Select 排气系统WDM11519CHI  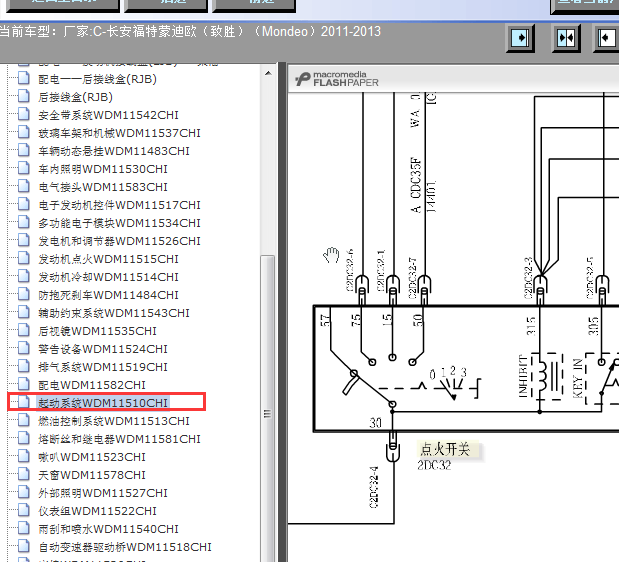click(103, 367)
